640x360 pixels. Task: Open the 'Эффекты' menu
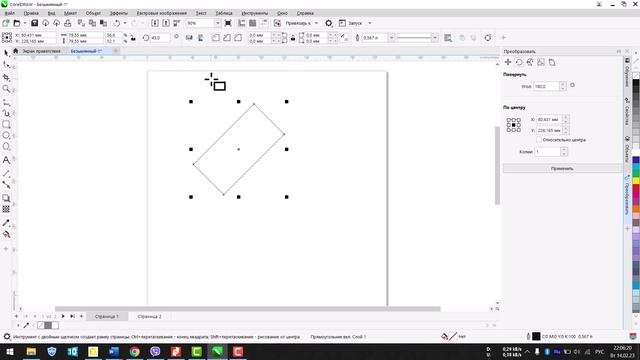(119, 13)
